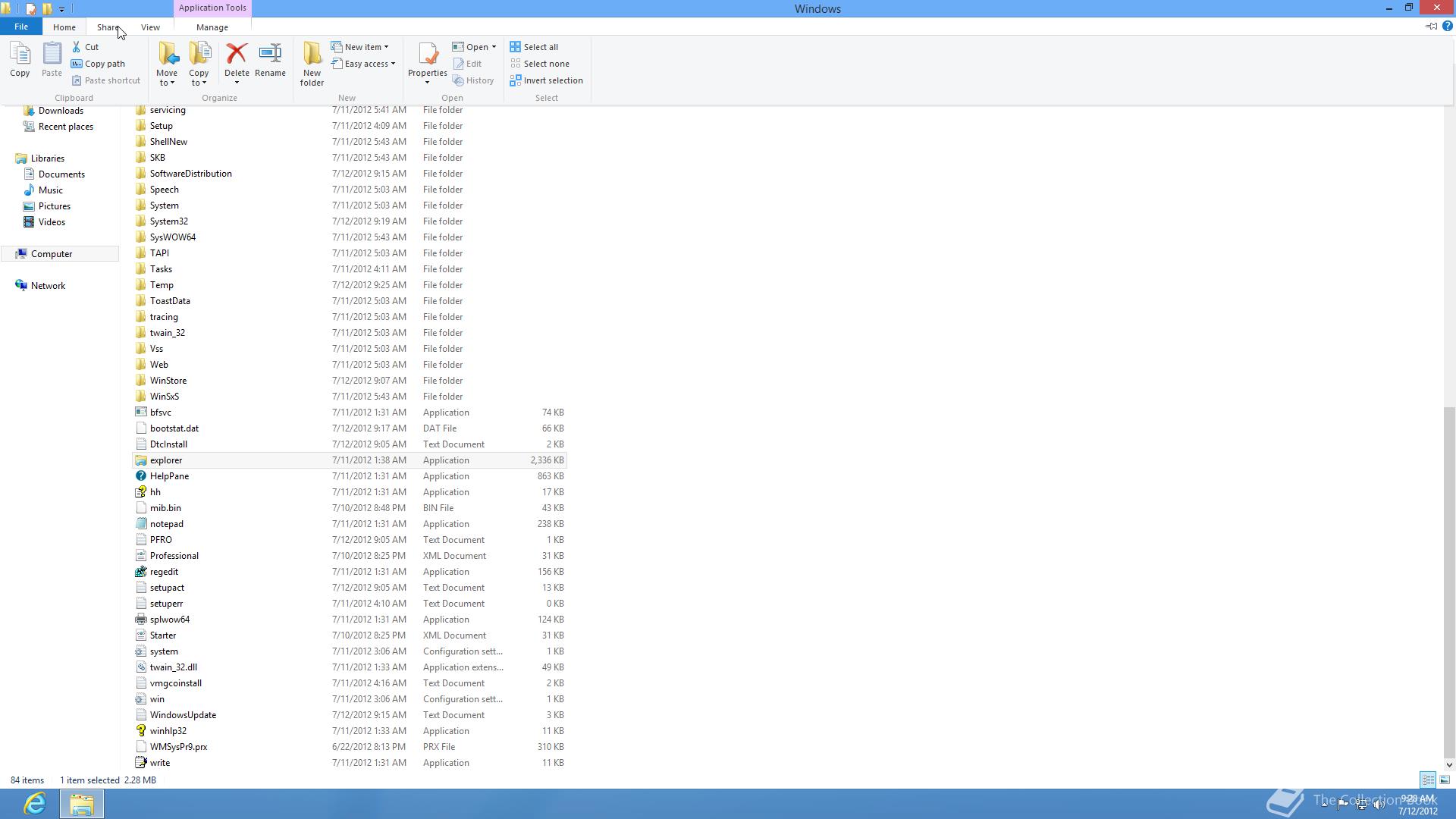
Task: Switch to the Home ribbon tab
Action: [64, 27]
